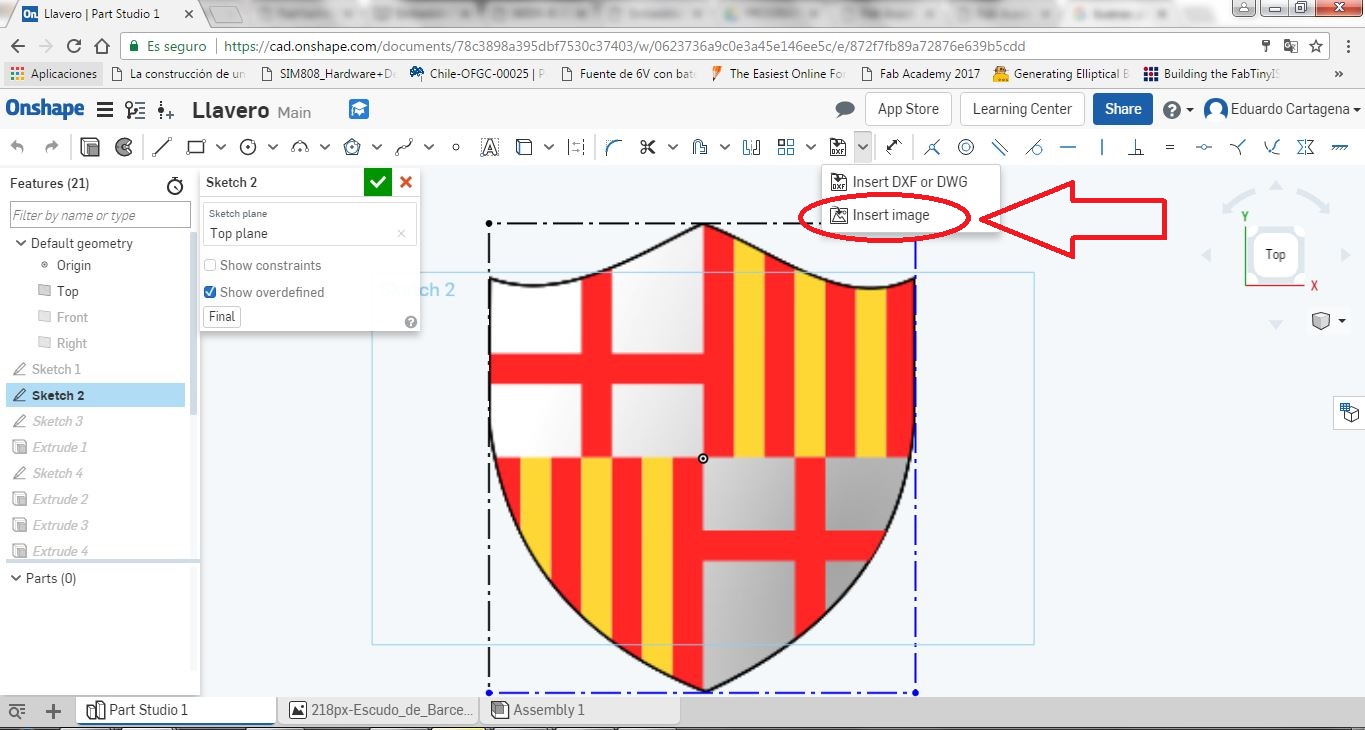Uncheck the Show overdefined checkbox
This screenshot has width=1365, height=730.
[x=210, y=292]
